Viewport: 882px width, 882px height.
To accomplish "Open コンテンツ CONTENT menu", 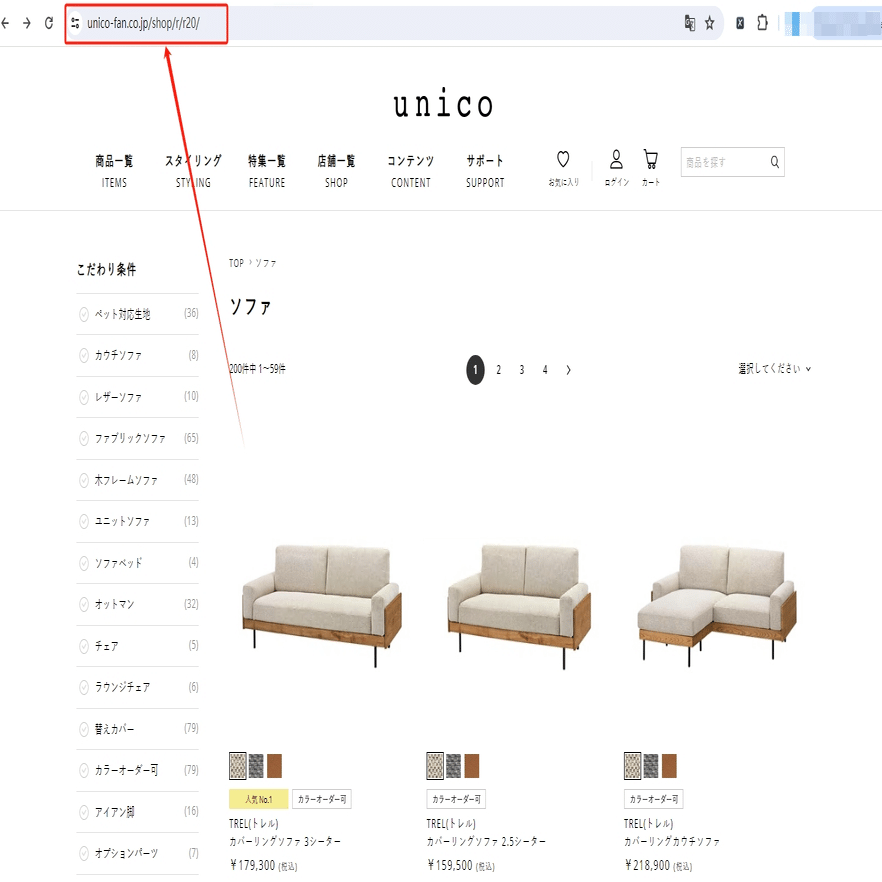I will tap(411, 171).
